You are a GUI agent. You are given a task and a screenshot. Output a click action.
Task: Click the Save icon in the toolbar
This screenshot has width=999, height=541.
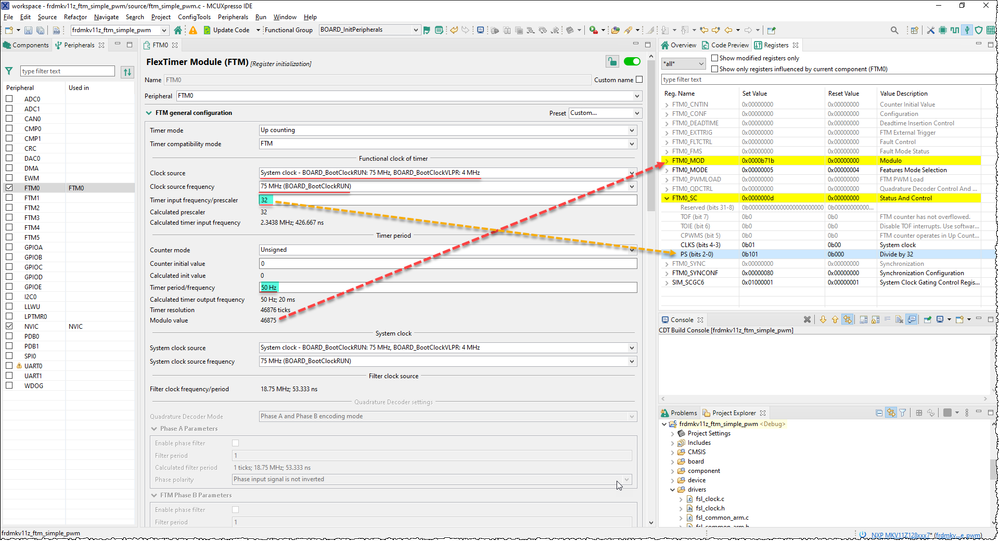pos(28,30)
